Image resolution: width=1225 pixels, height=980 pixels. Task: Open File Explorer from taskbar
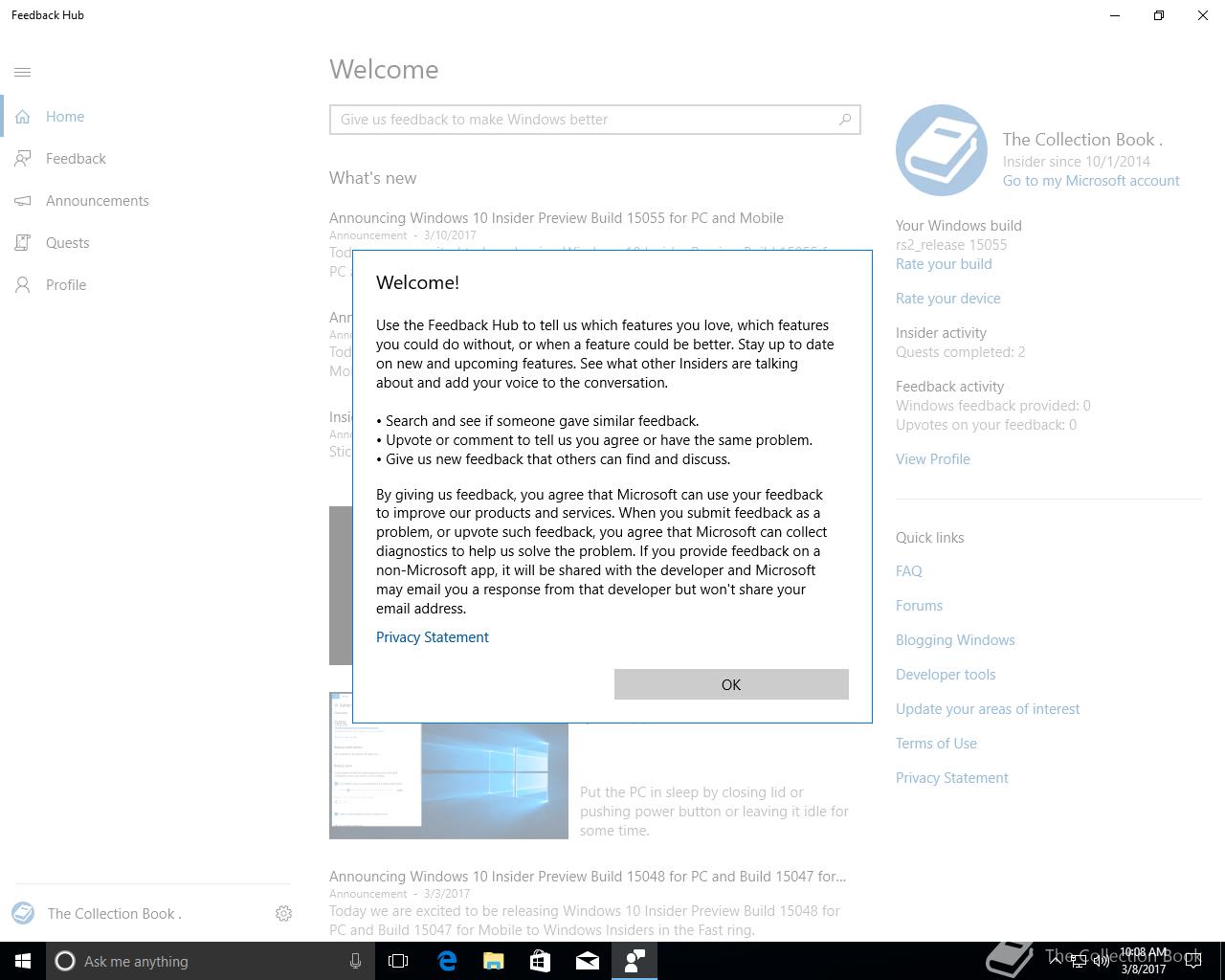point(494,961)
